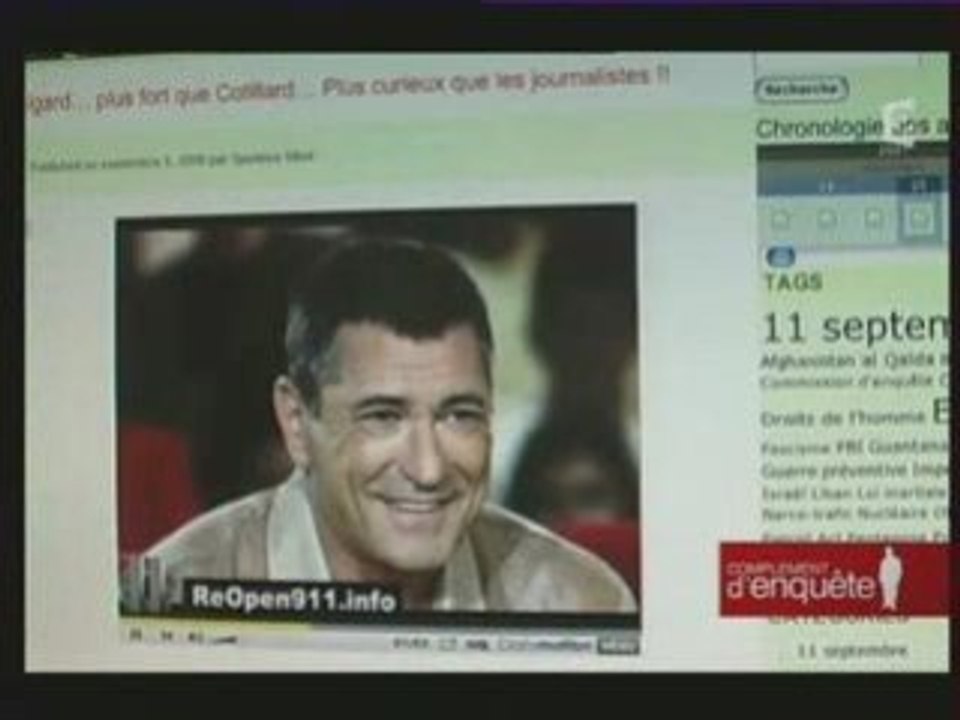This screenshot has height=720, width=960.
Task: Click the 'Fascisme FBI Guantanamo' tag line
Action: point(855,448)
